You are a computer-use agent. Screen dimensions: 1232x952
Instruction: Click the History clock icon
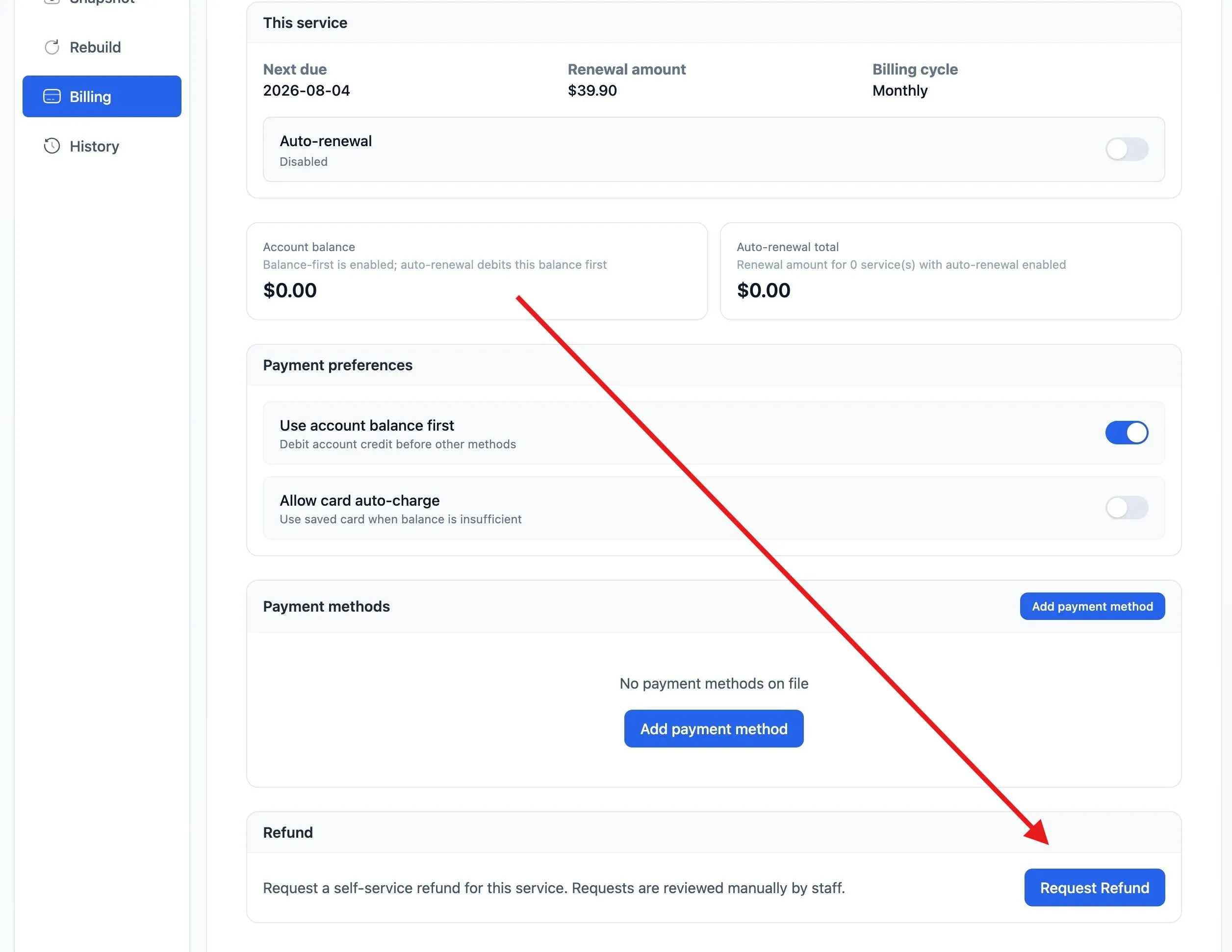(x=52, y=146)
